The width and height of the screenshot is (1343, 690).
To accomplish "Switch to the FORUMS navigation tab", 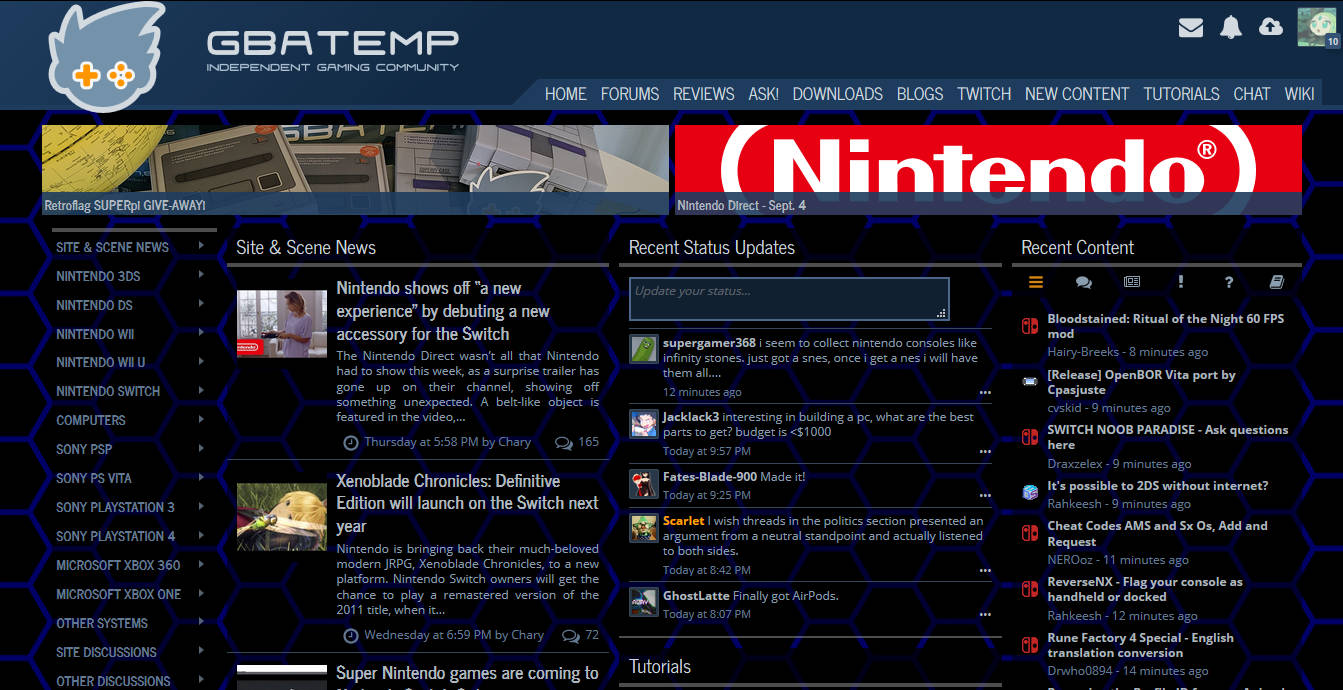I will 629,93.
